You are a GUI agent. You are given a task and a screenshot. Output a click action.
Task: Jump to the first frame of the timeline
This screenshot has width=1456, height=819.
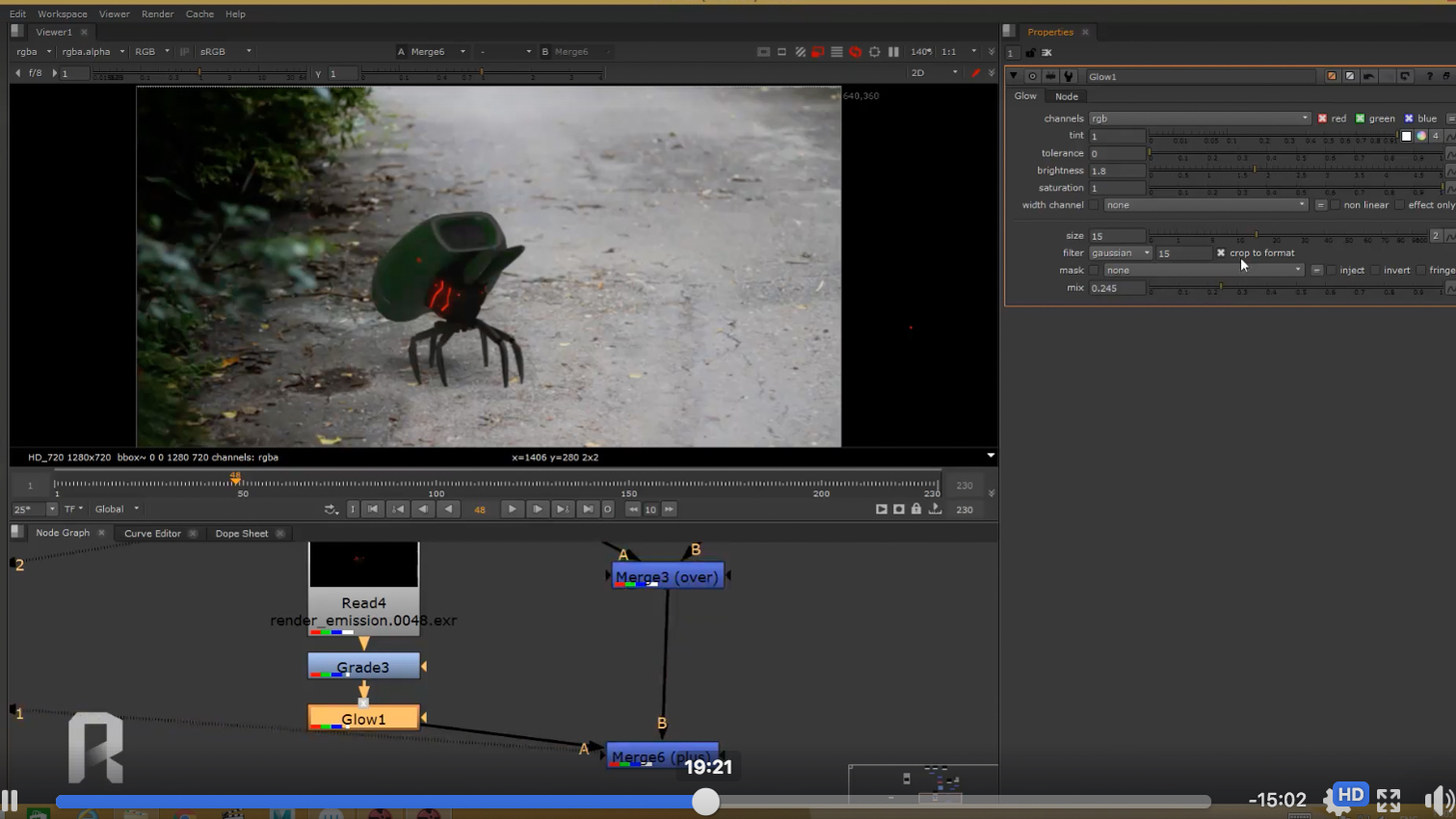point(372,509)
